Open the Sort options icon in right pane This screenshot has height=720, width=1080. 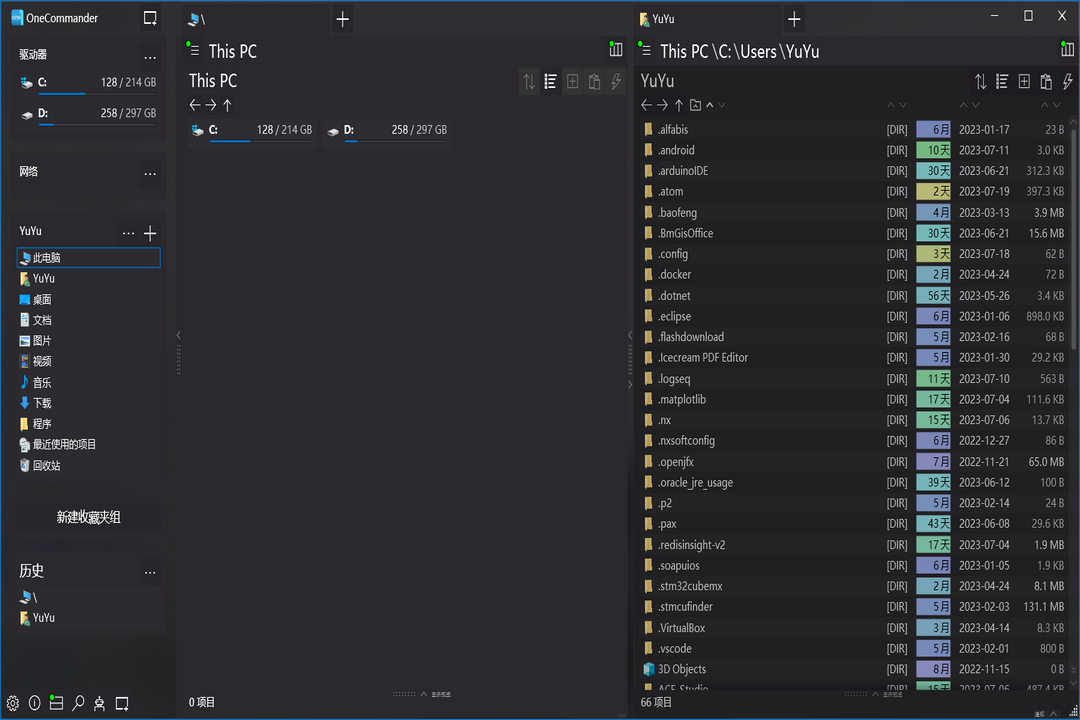pos(980,81)
